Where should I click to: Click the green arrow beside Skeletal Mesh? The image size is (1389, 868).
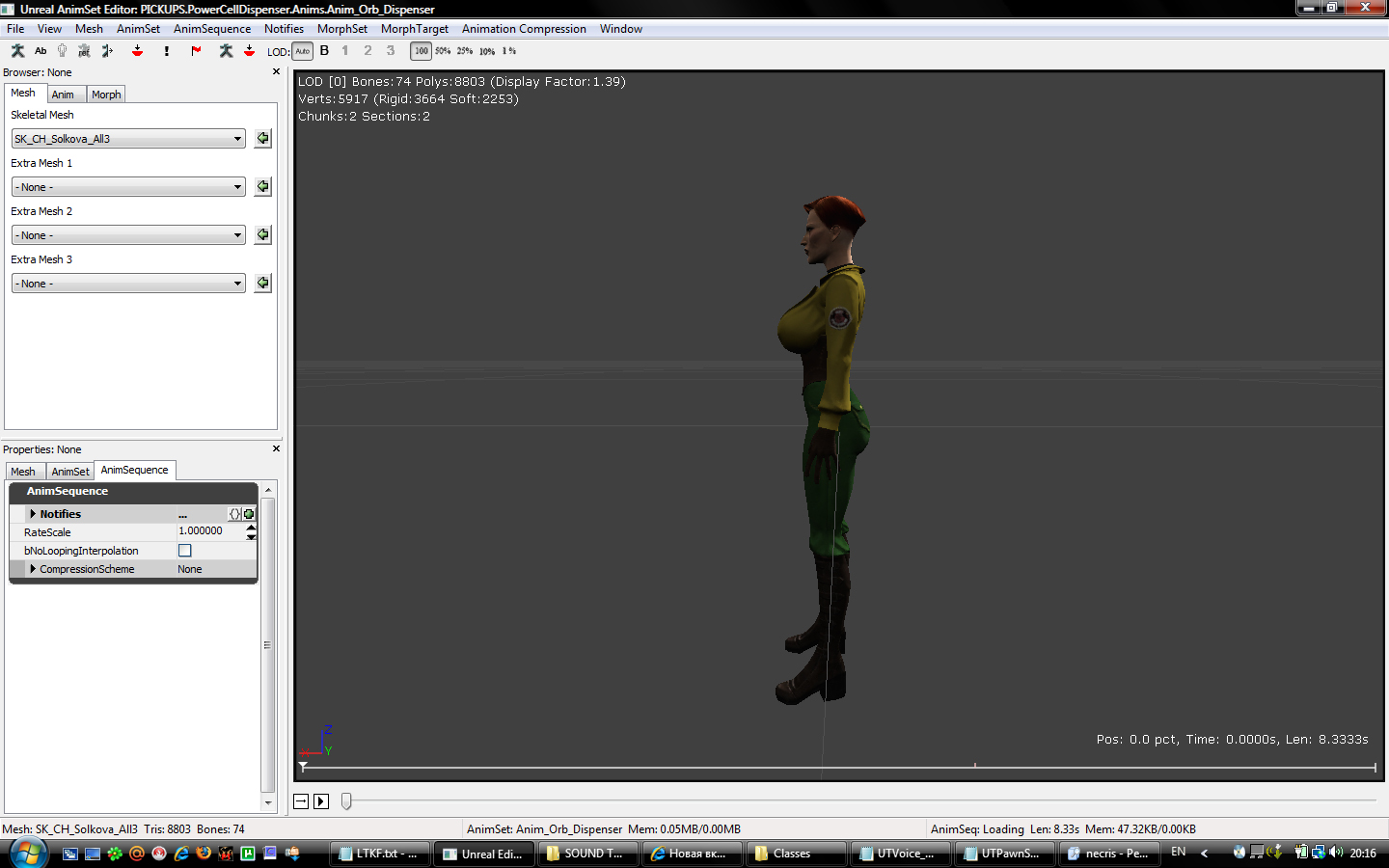(x=262, y=138)
